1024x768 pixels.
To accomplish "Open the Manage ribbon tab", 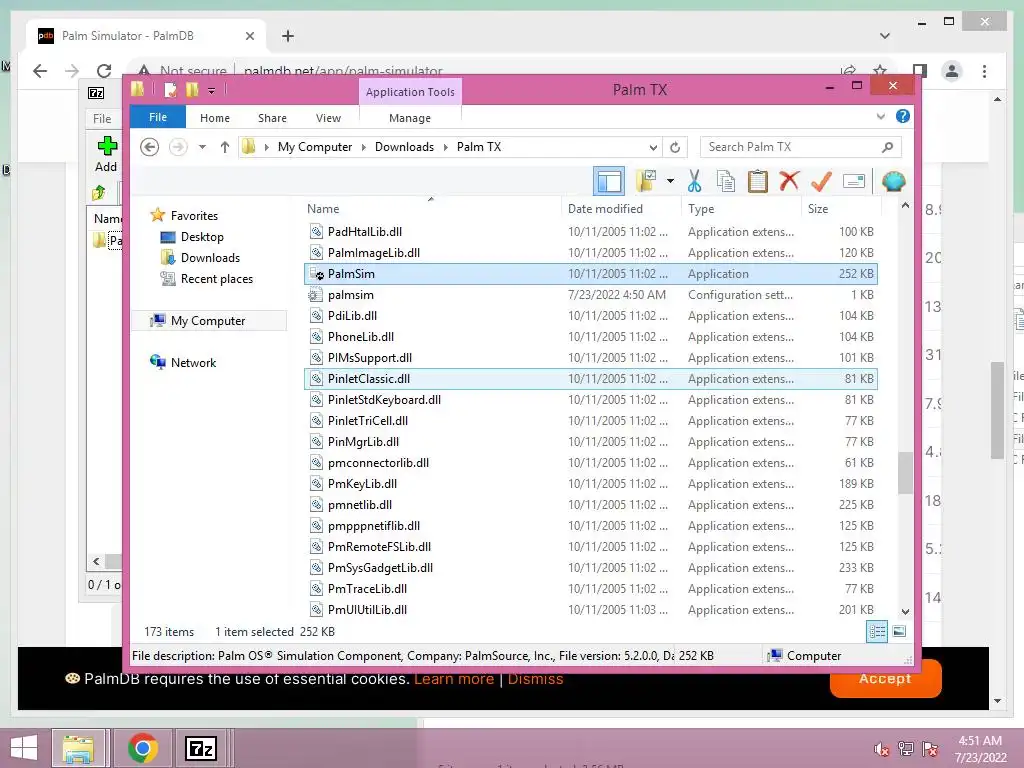I will [x=409, y=118].
